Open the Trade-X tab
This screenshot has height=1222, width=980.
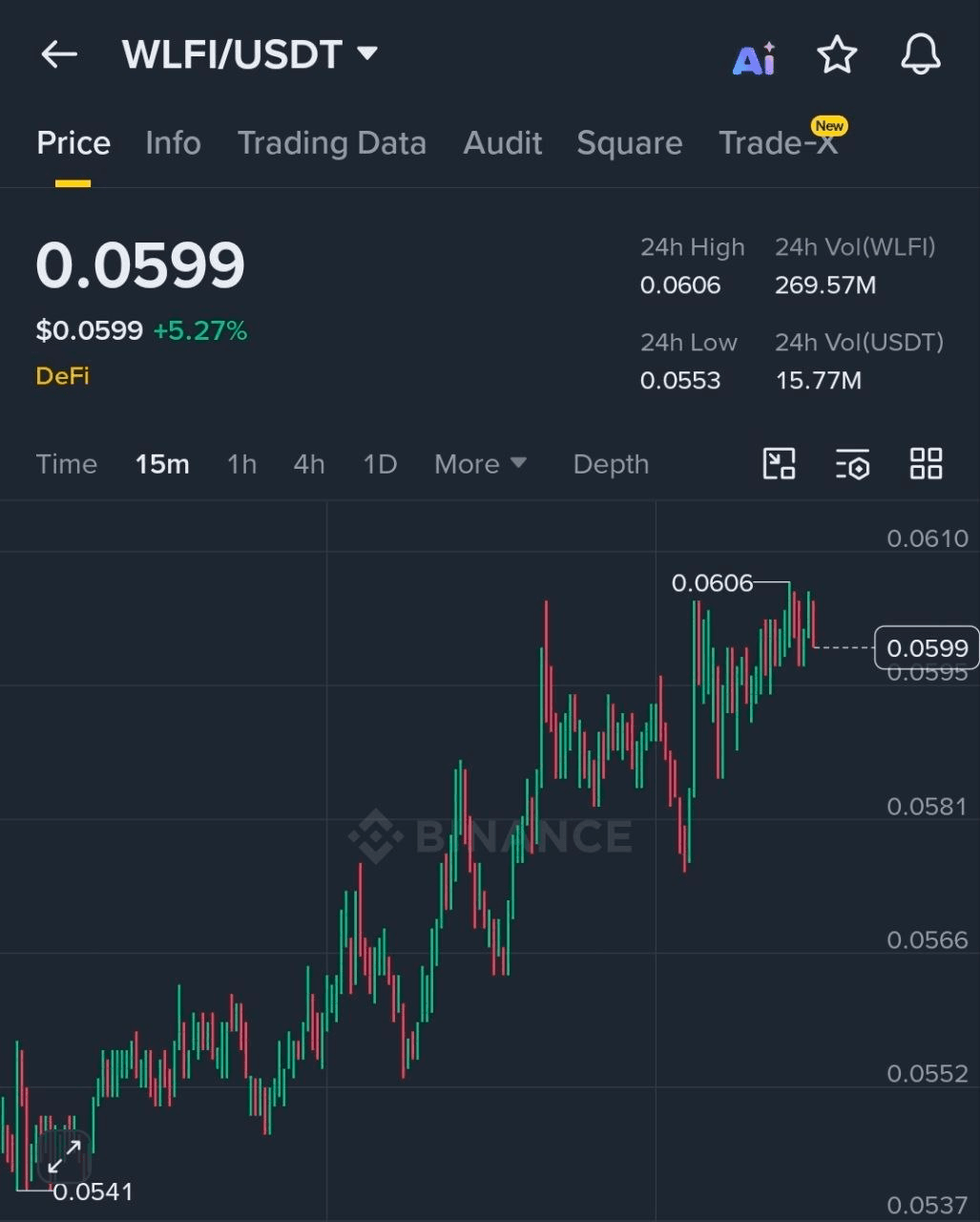[x=779, y=143]
